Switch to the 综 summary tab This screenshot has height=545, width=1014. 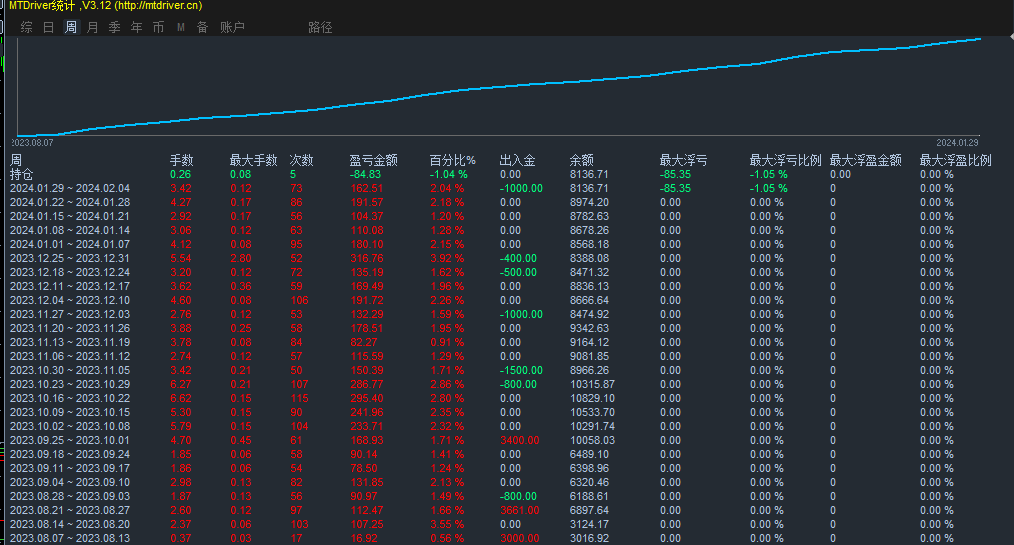pos(26,28)
